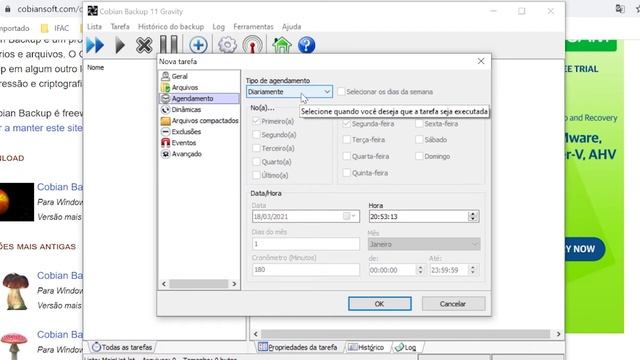
Task: Open the Data date picker dropdown
Action: [350, 216]
